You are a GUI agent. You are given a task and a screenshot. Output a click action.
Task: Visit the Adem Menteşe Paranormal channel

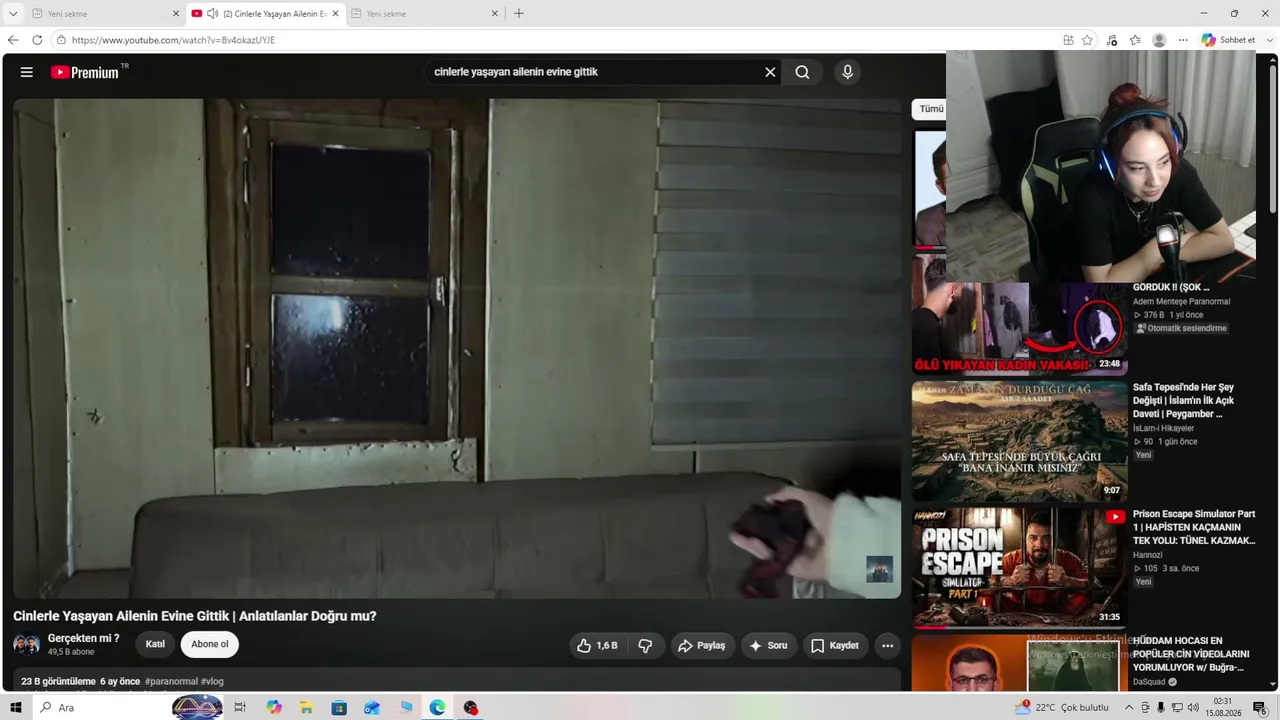click(1181, 301)
